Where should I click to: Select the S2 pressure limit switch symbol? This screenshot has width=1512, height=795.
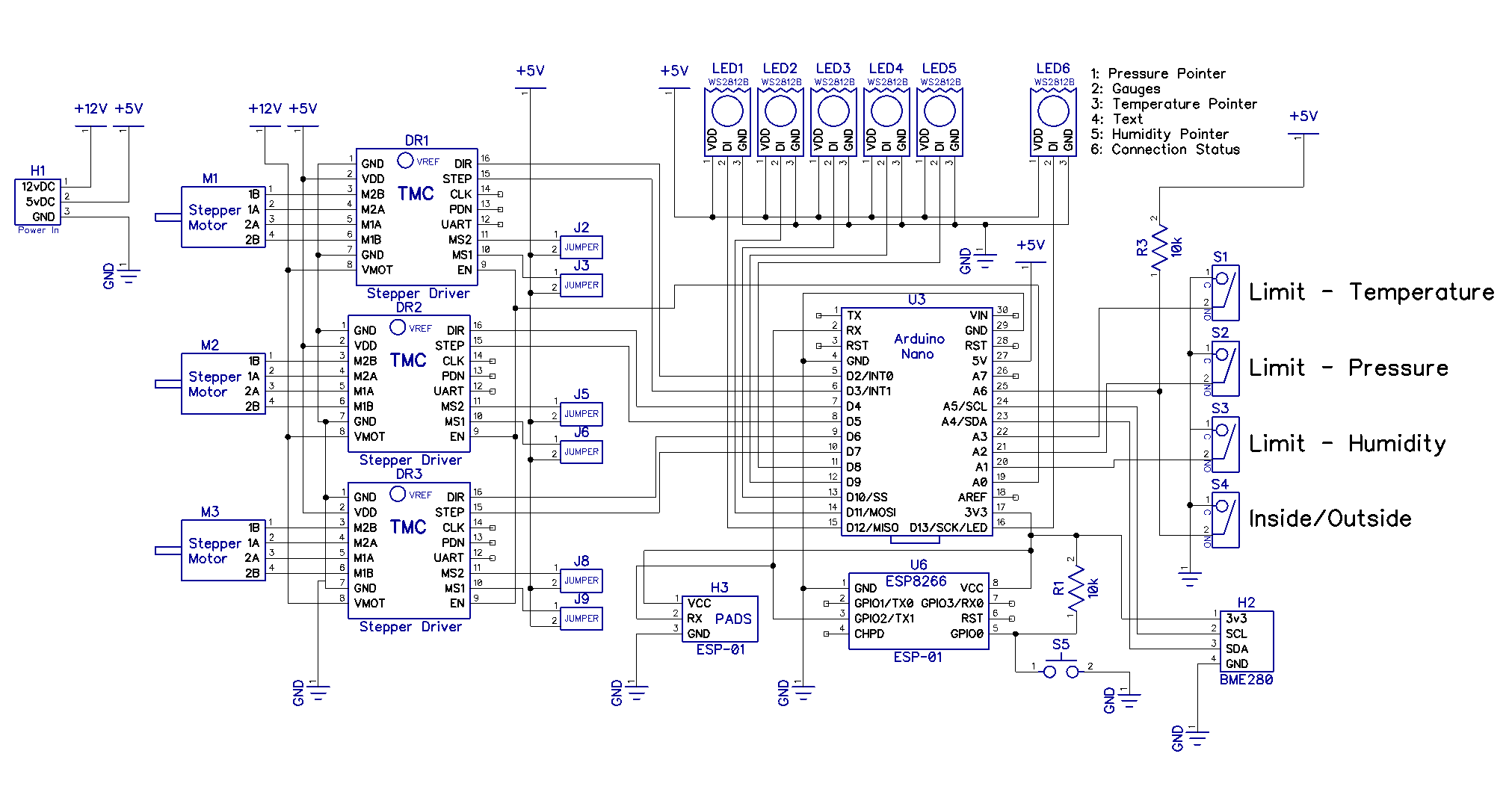coord(1225,368)
